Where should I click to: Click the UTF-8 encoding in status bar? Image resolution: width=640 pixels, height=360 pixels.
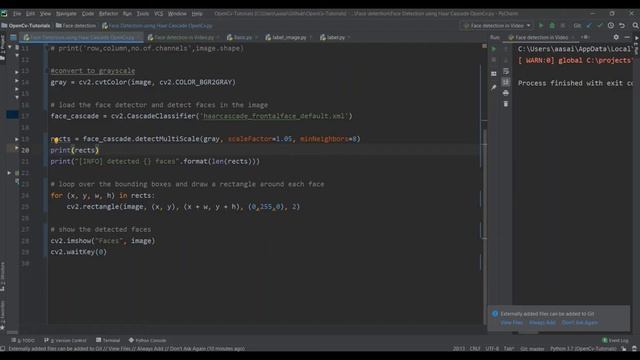coord(492,349)
